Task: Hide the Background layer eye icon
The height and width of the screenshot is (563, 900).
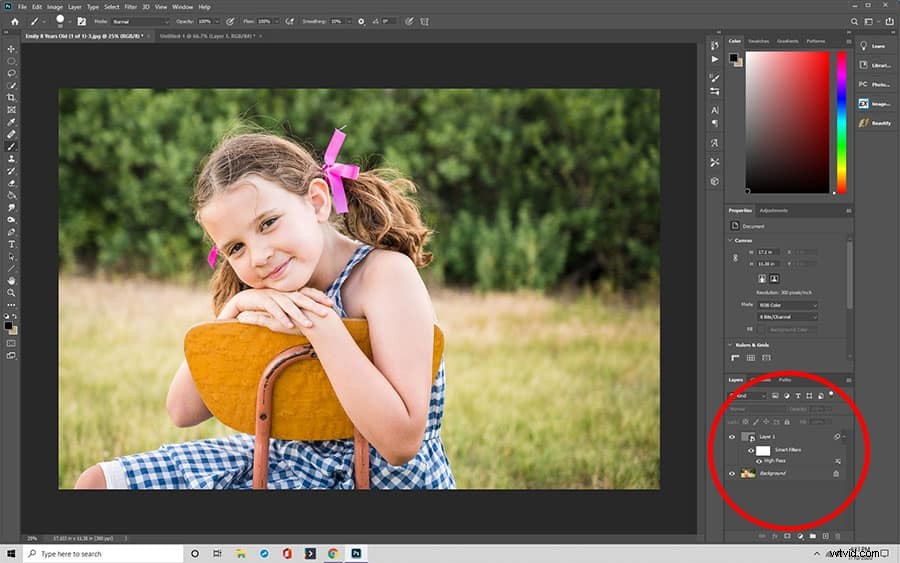Action: tap(732, 473)
